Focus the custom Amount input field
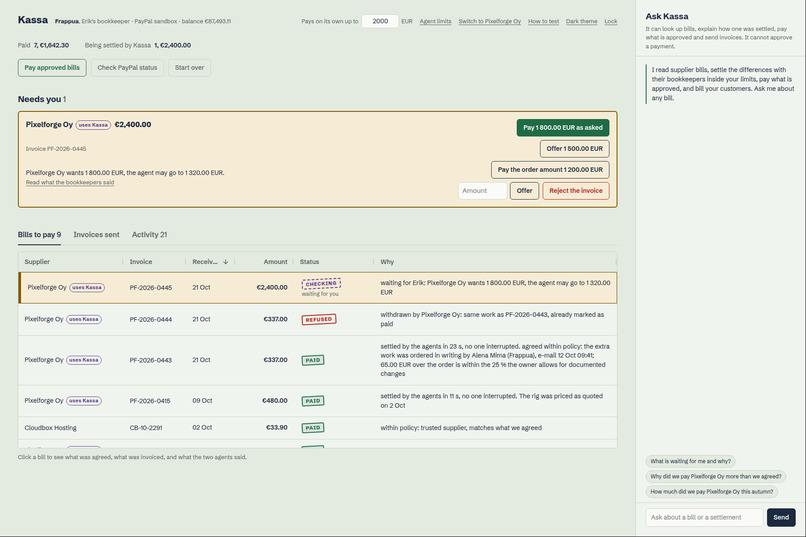Screen dimensions: 806x537 [x=482, y=191]
